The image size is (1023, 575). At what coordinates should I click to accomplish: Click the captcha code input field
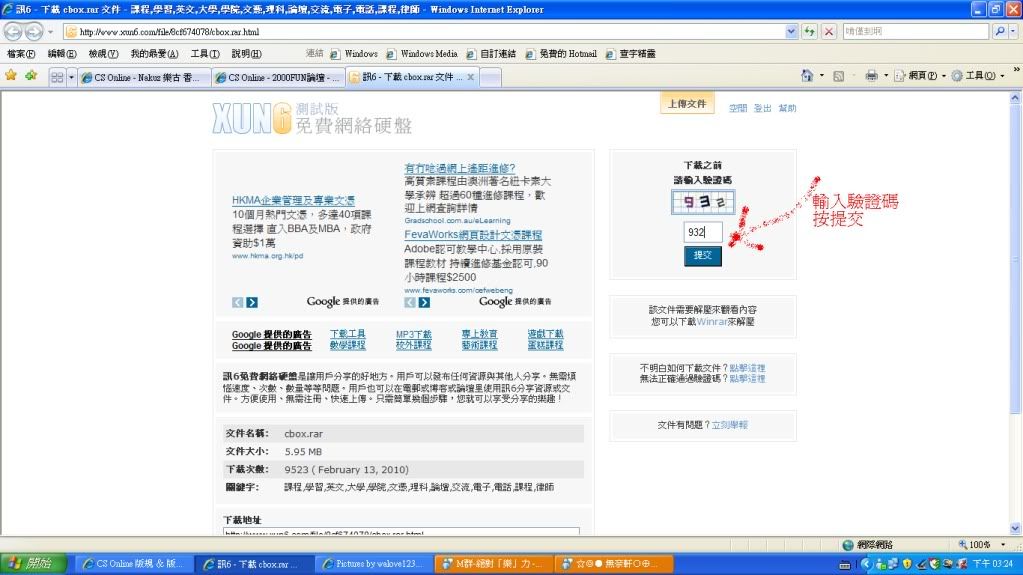702,232
